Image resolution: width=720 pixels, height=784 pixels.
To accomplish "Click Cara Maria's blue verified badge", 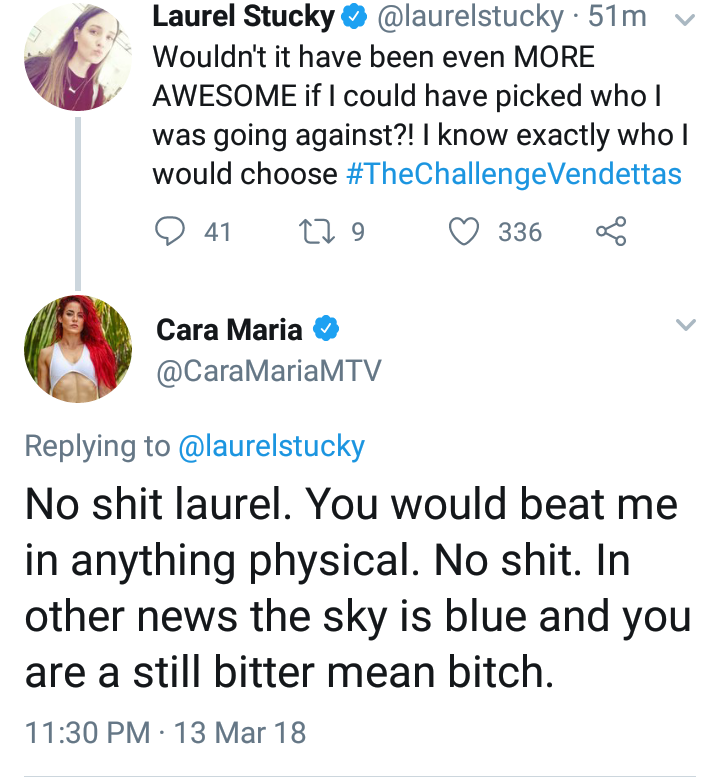I will pyautogui.click(x=326, y=329).
